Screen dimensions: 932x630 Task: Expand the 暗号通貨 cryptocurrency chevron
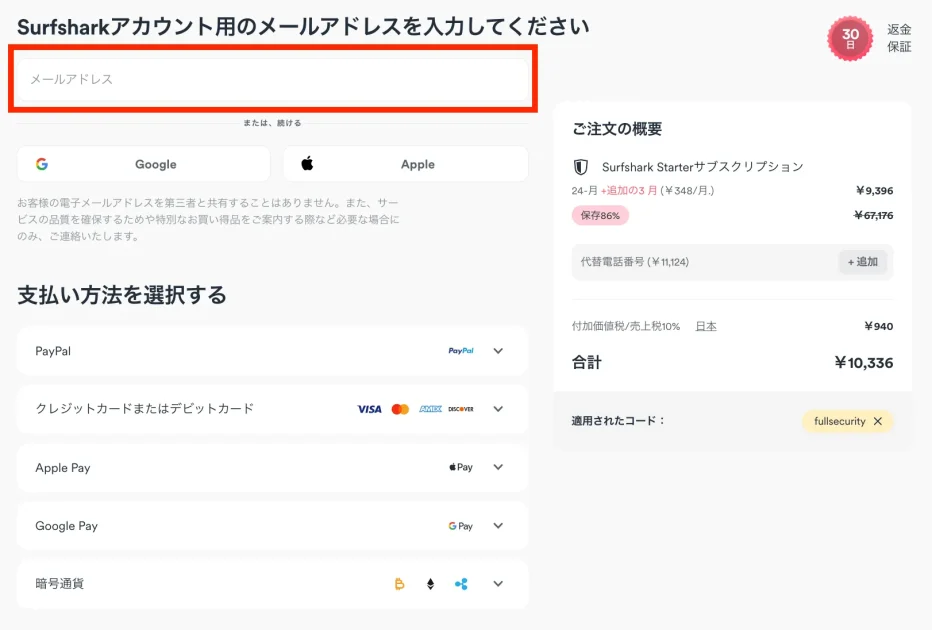(498, 584)
